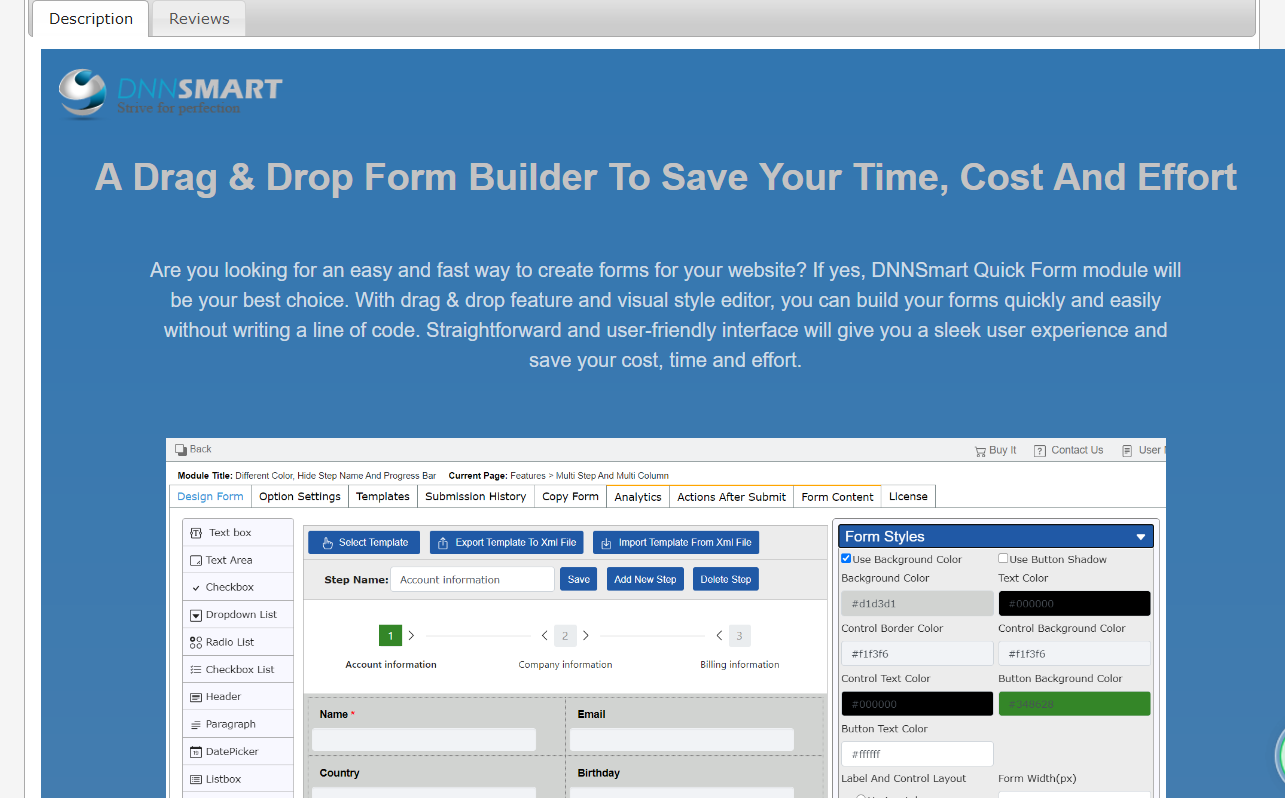Click step 2 number indicator
This screenshot has height=798, width=1285.
pyautogui.click(x=565, y=635)
